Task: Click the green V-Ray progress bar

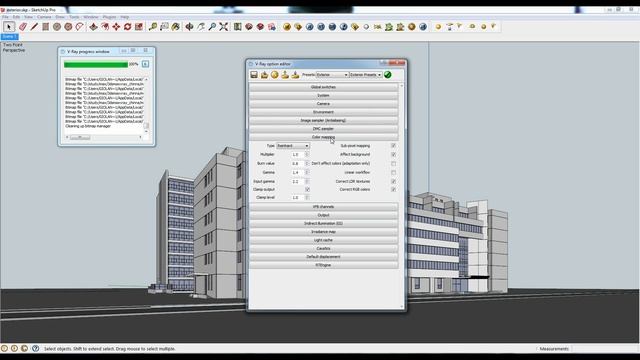Action: pyautogui.click(x=96, y=64)
